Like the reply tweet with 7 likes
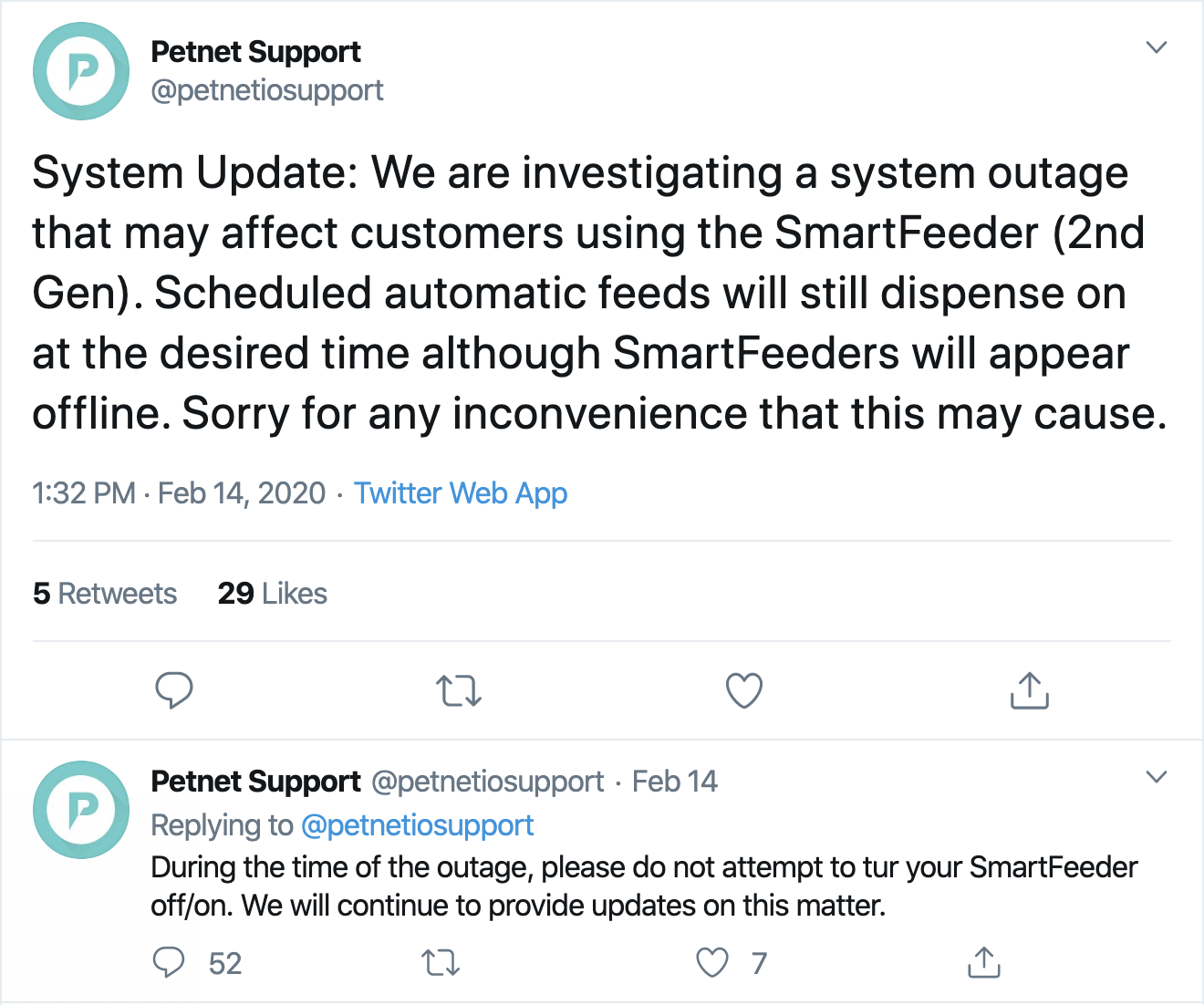The height and width of the screenshot is (1005, 1204). (712, 963)
